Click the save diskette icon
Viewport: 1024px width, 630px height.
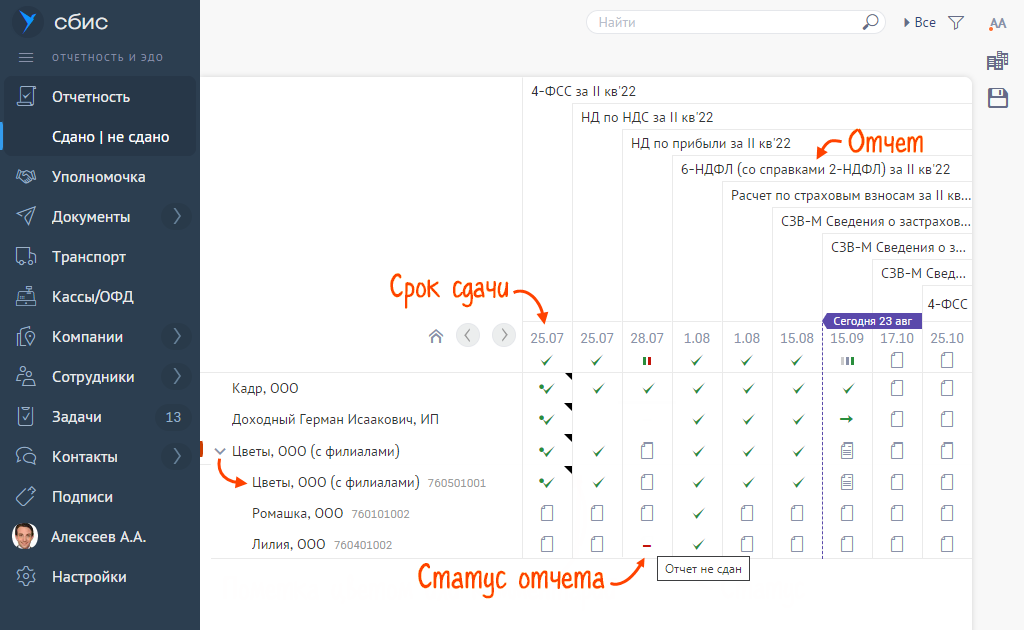pyautogui.click(x=997, y=97)
